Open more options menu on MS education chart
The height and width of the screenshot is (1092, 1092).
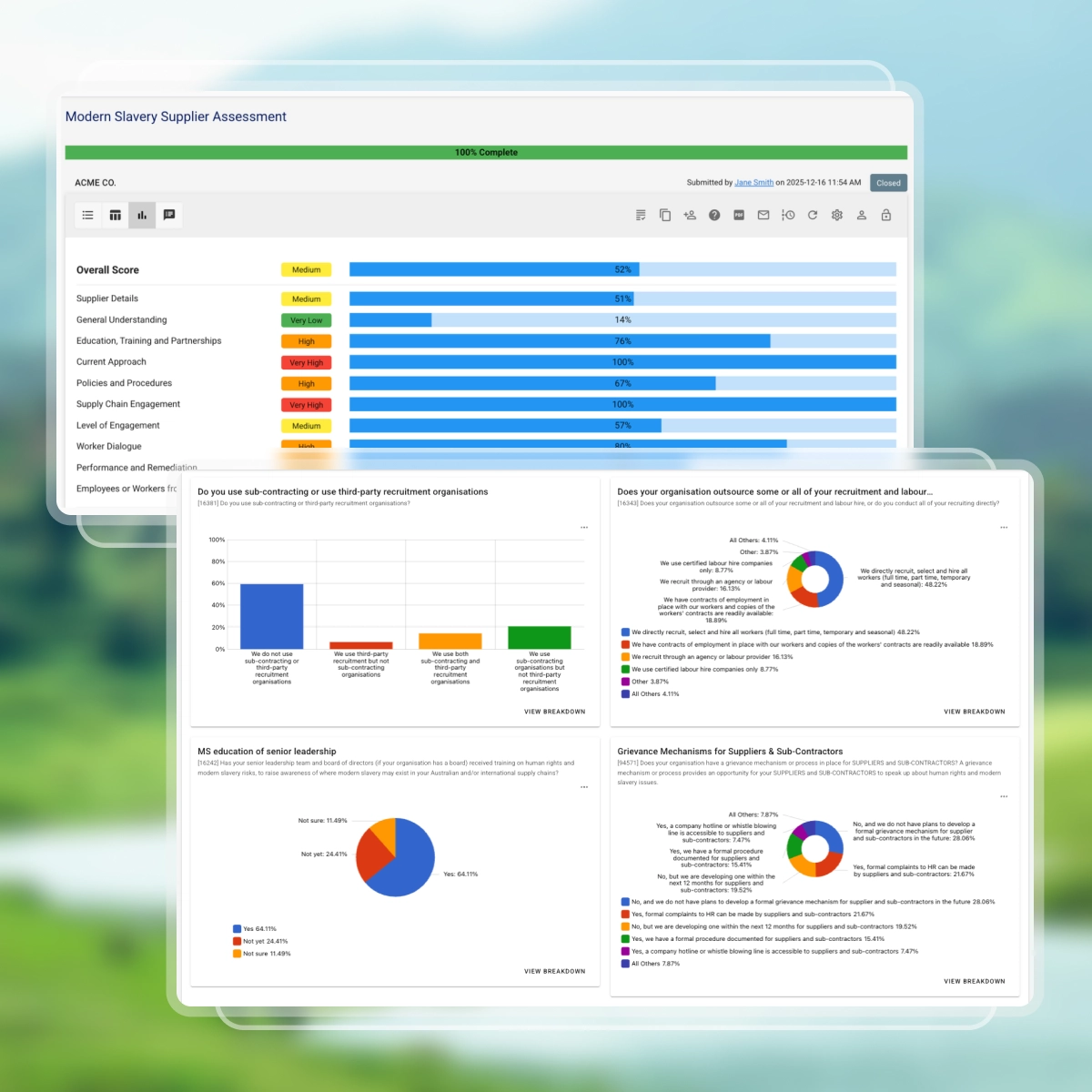coord(584,787)
